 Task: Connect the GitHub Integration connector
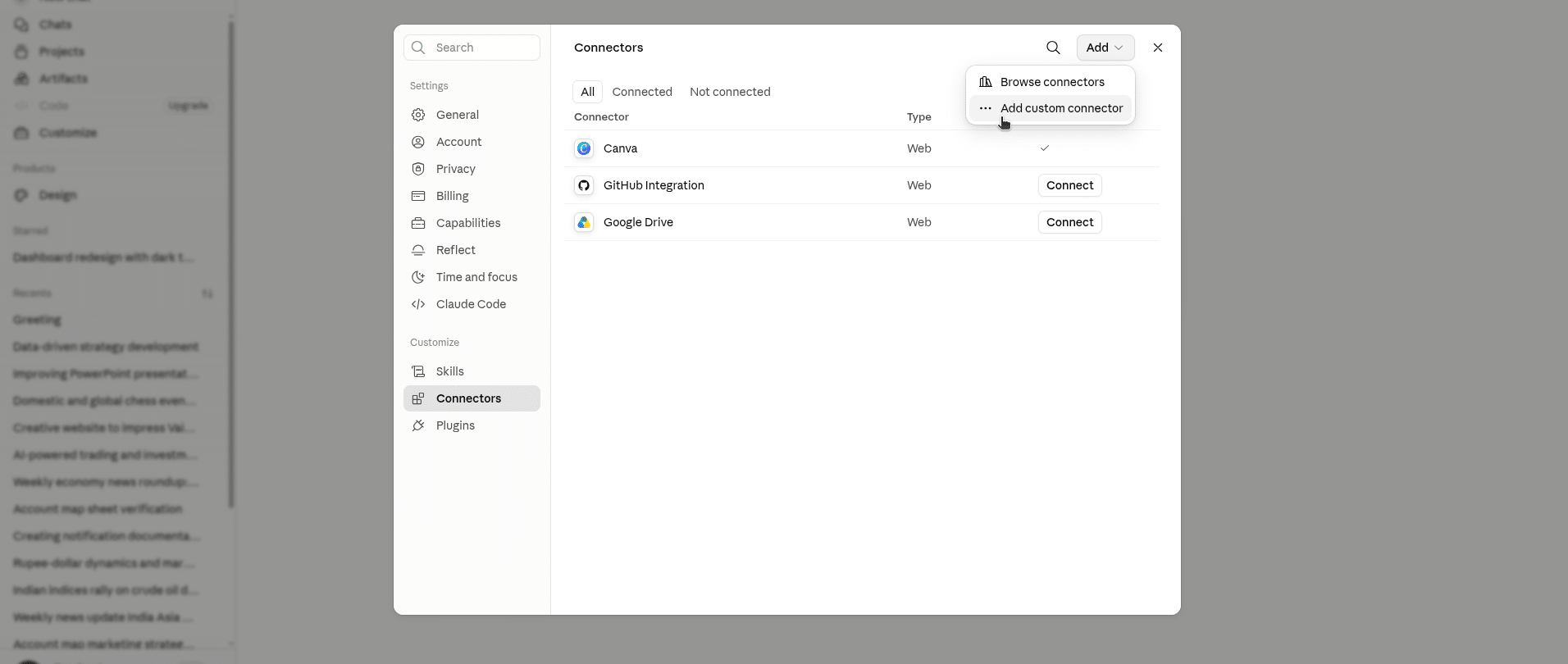point(1069,185)
